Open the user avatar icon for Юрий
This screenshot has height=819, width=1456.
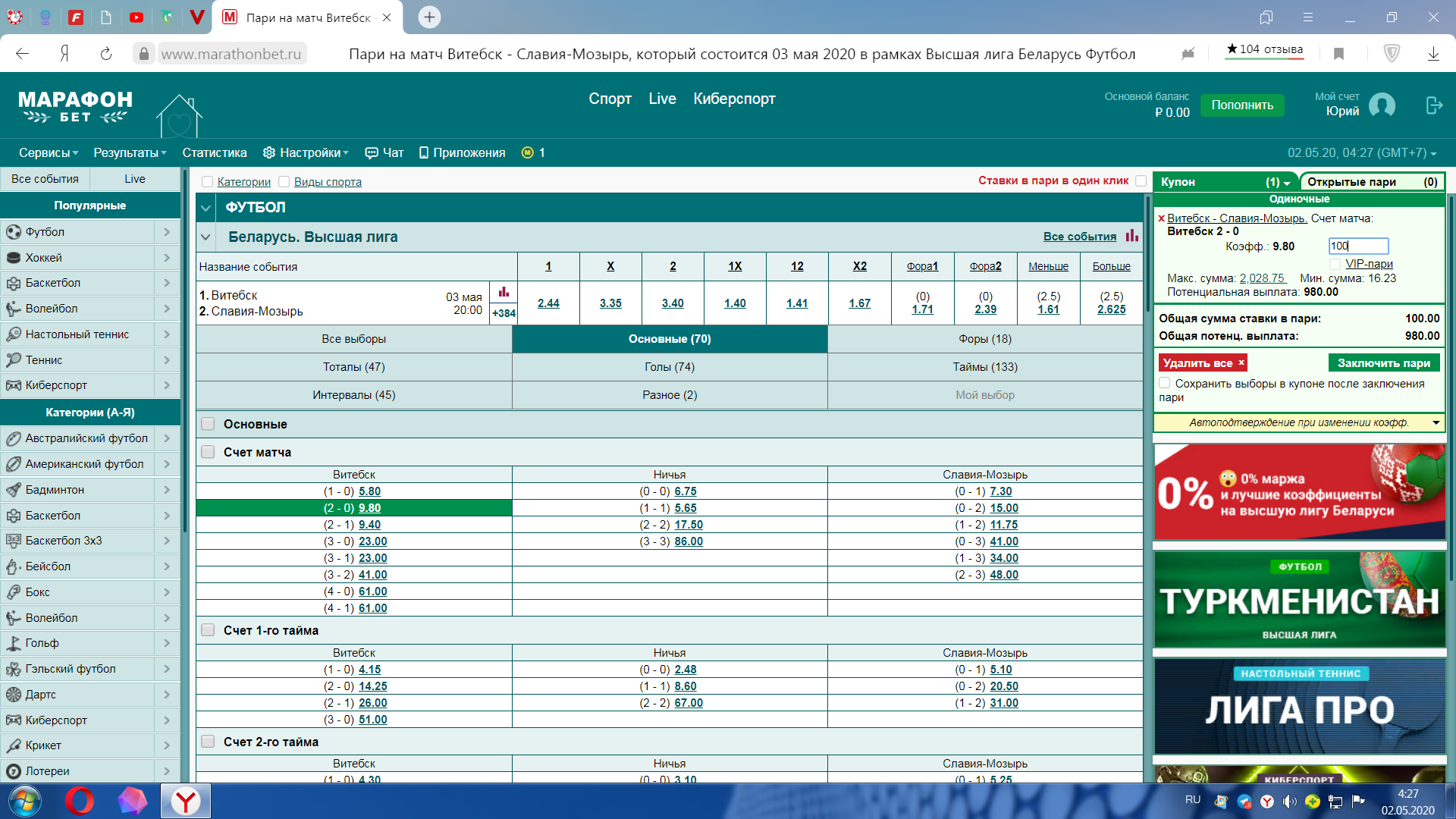point(1382,105)
